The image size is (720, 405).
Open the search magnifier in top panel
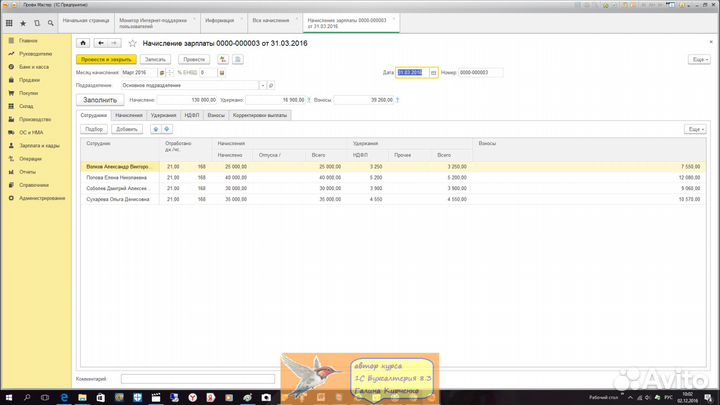pos(49,21)
